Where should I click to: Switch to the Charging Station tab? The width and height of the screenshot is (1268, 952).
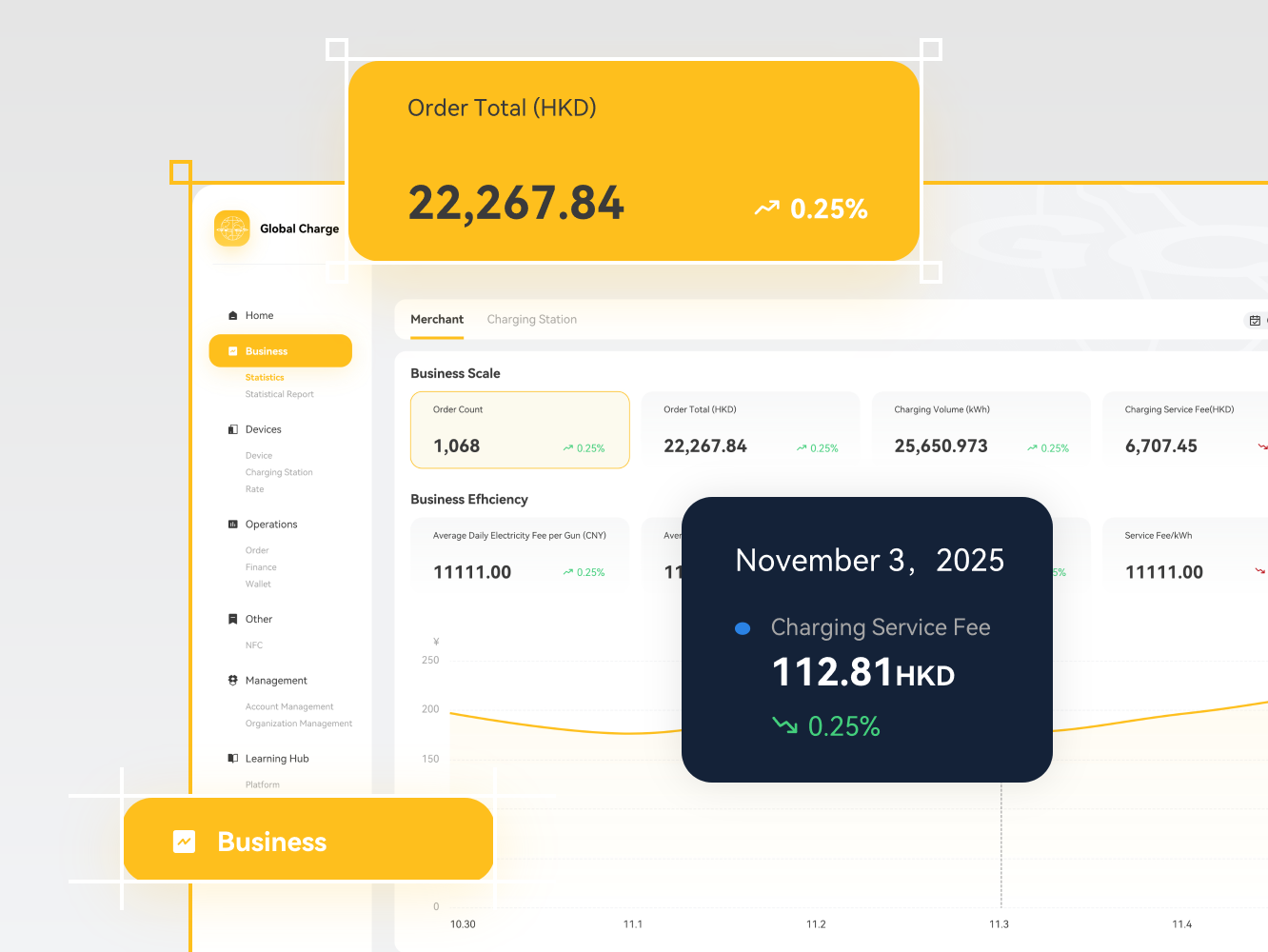(532, 320)
